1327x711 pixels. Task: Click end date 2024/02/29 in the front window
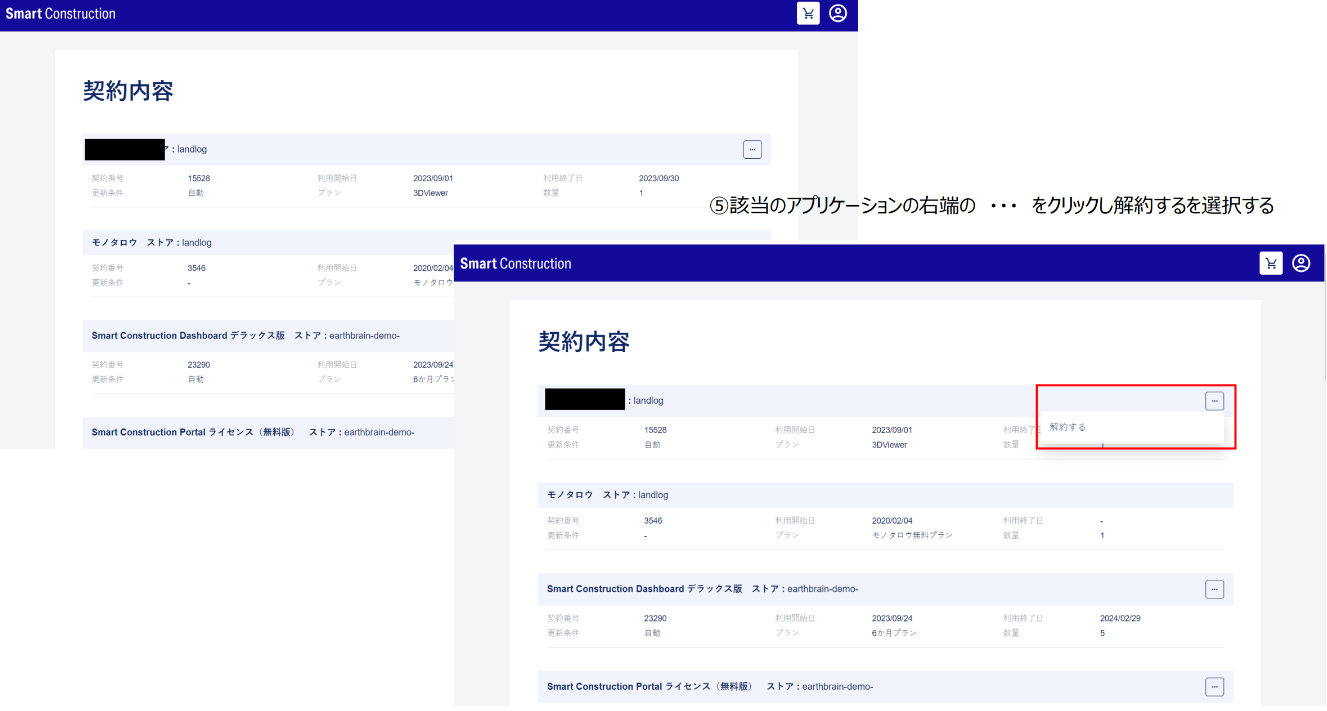pos(1120,618)
